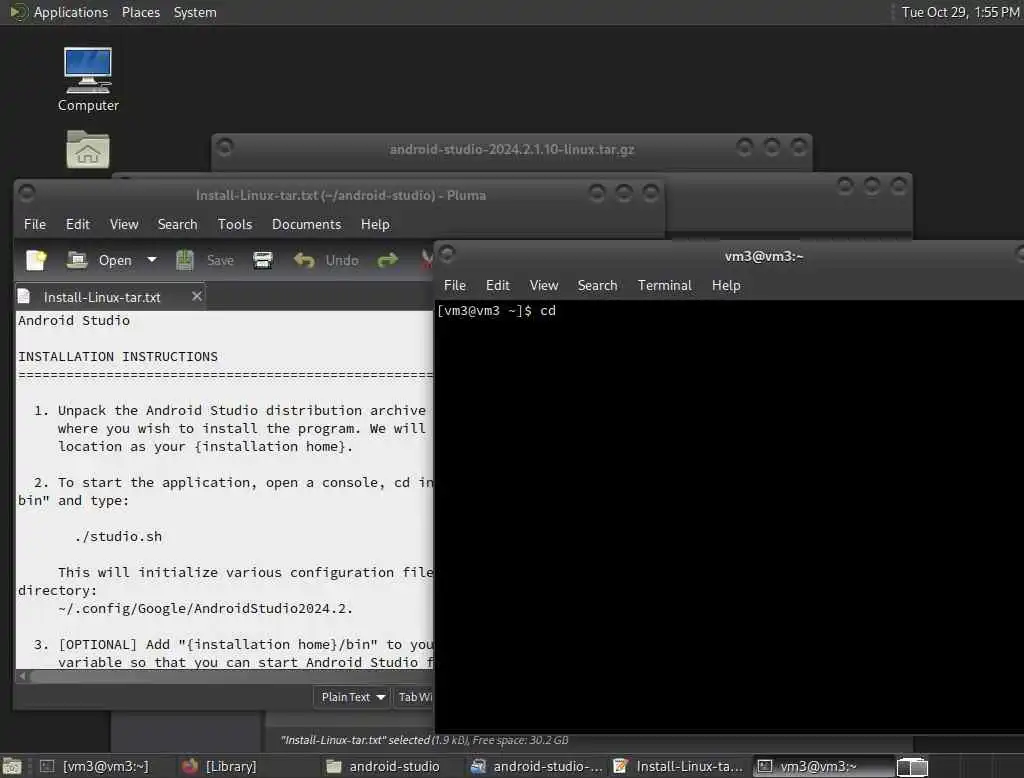Viewport: 1024px width, 778px height.
Task: Click the Android Studio first line of text
Action: 74,321
